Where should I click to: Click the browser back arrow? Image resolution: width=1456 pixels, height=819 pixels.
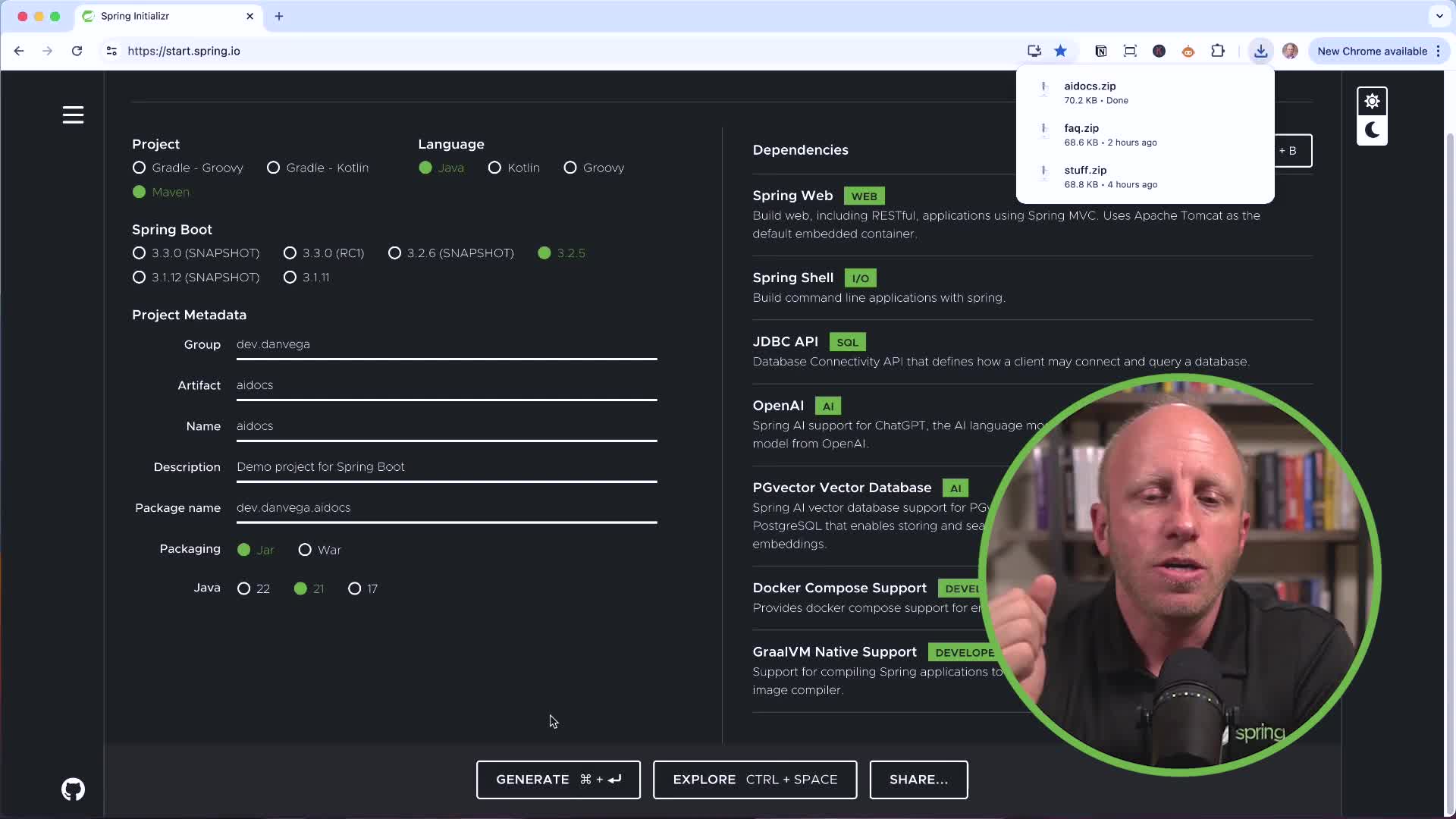tap(19, 51)
